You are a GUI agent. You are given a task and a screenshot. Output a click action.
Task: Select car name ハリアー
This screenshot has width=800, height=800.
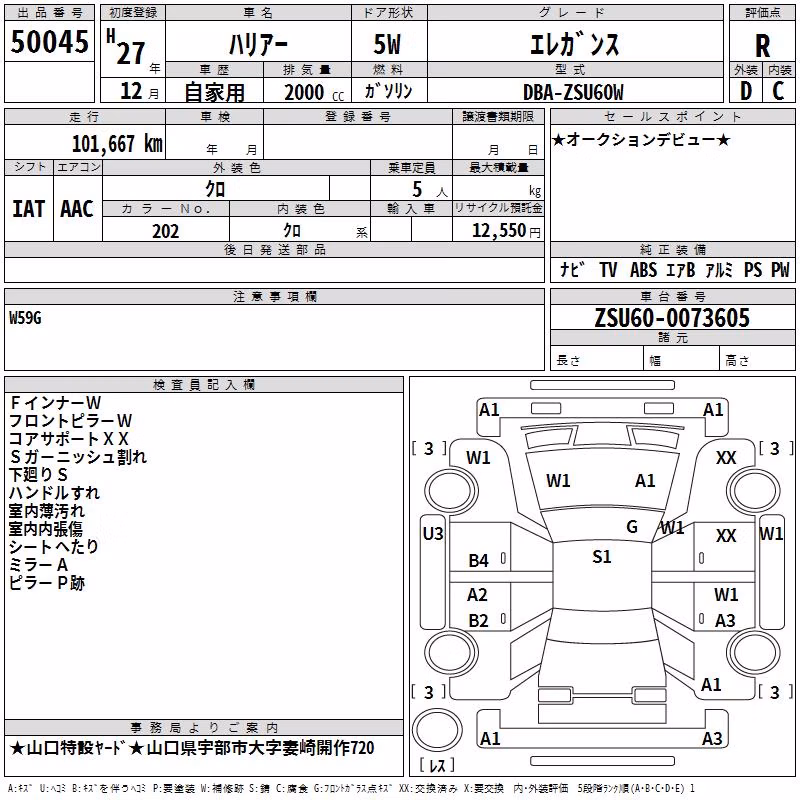(258, 44)
